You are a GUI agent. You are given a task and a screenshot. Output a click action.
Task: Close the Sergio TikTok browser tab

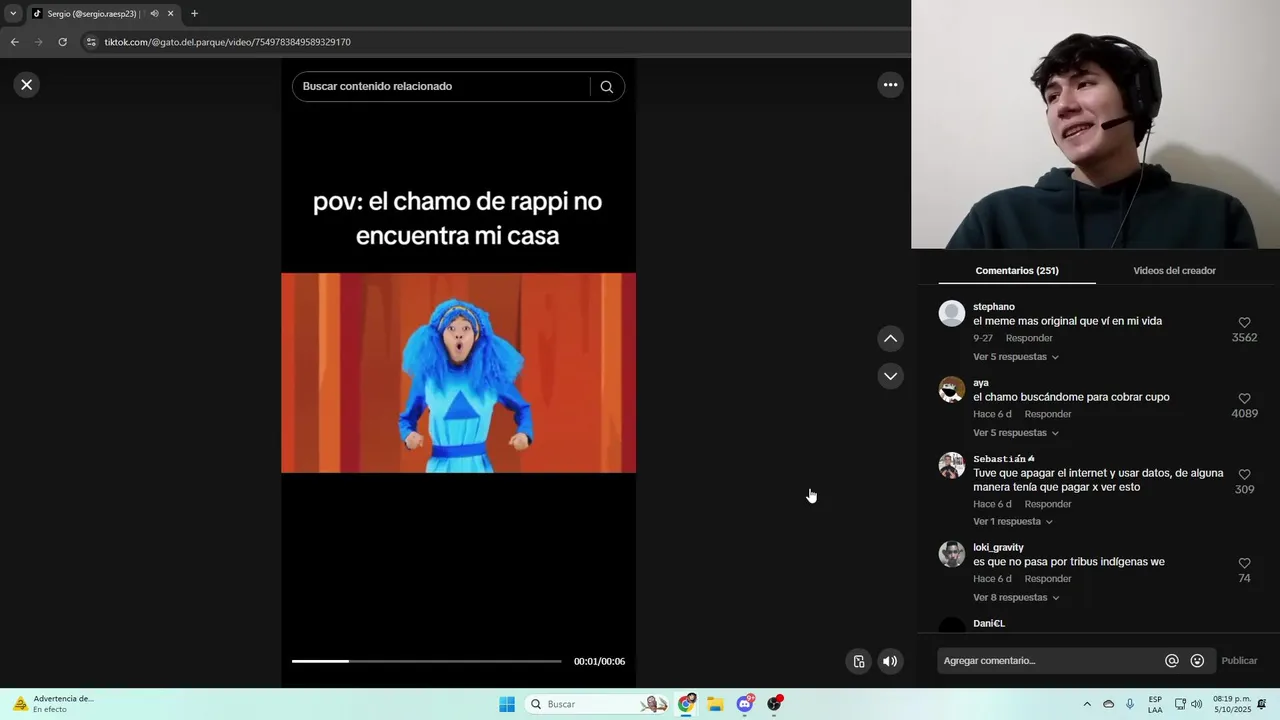(x=170, y=14)
